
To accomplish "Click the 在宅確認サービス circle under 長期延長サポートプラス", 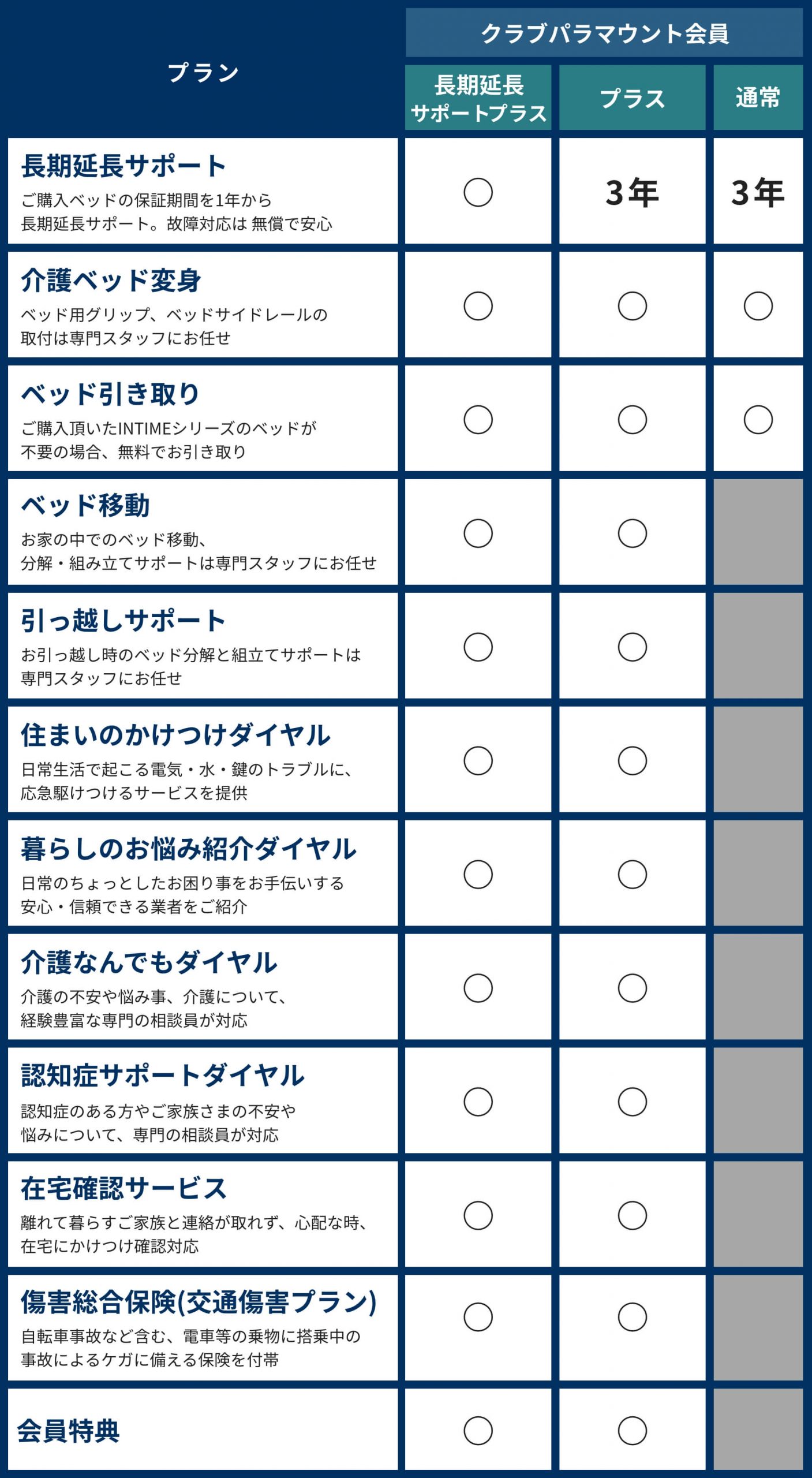I will (478, 1215).
